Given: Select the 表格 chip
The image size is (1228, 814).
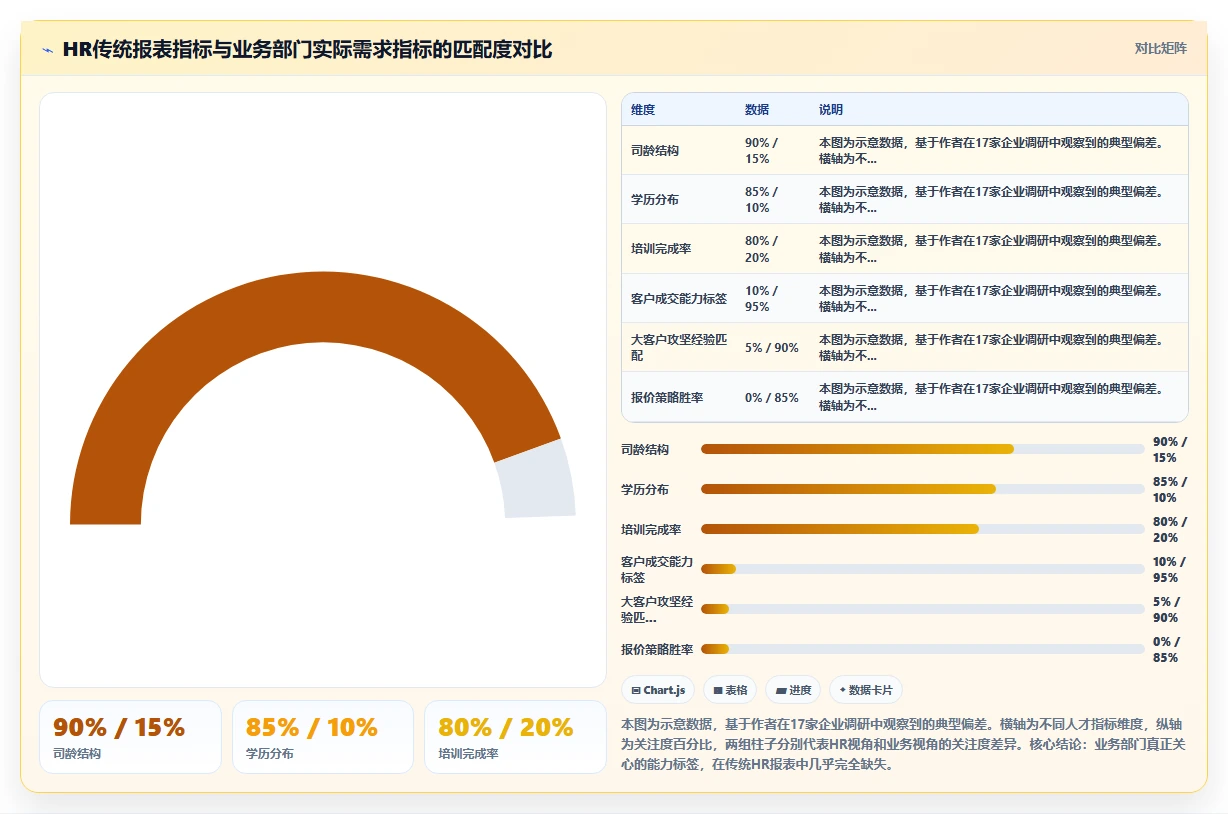Looking at the screenshot, I should click(x=730, y=690).
